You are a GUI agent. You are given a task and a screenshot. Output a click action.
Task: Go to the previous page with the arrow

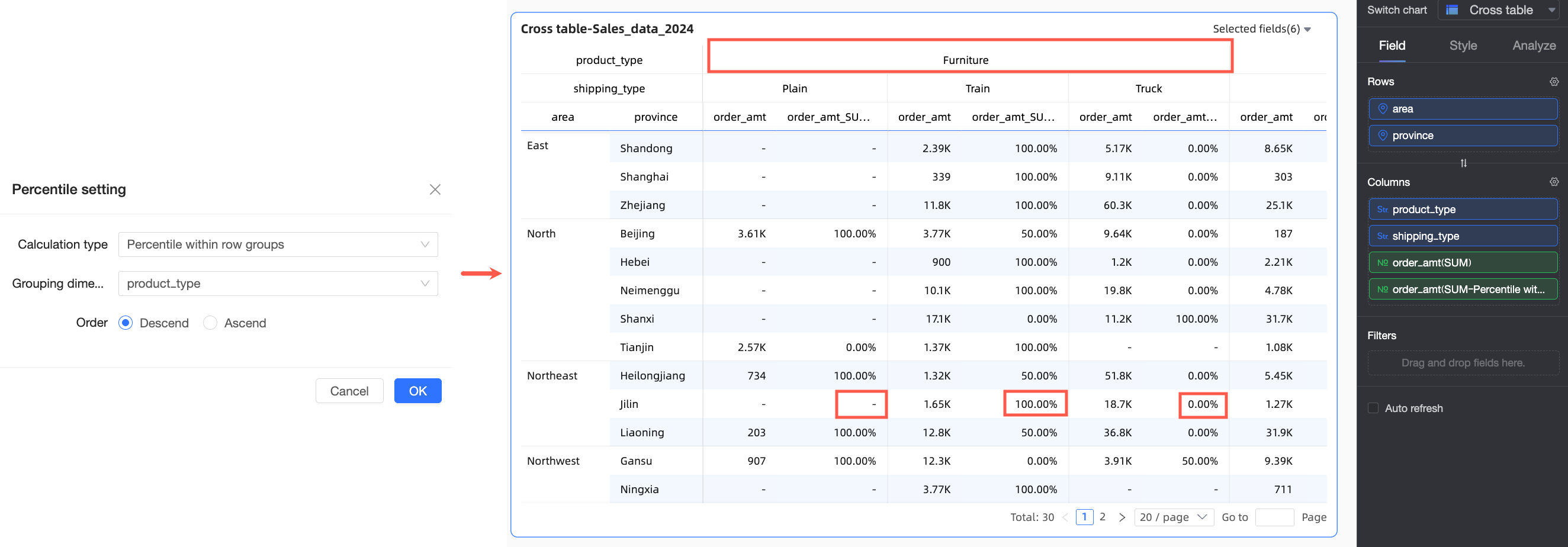[1065, 517]
